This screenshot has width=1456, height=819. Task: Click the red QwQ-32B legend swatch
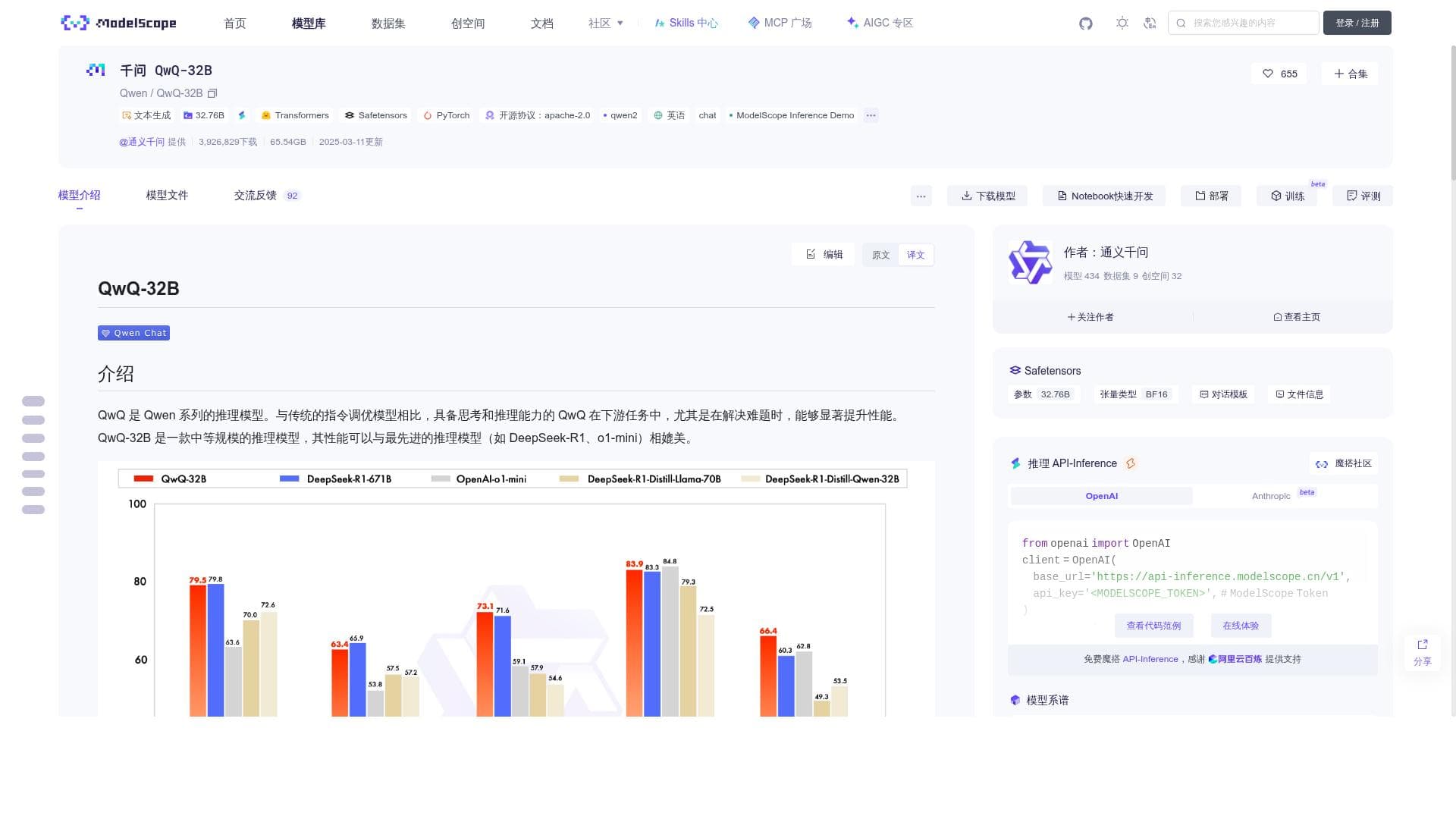point(143,479)
